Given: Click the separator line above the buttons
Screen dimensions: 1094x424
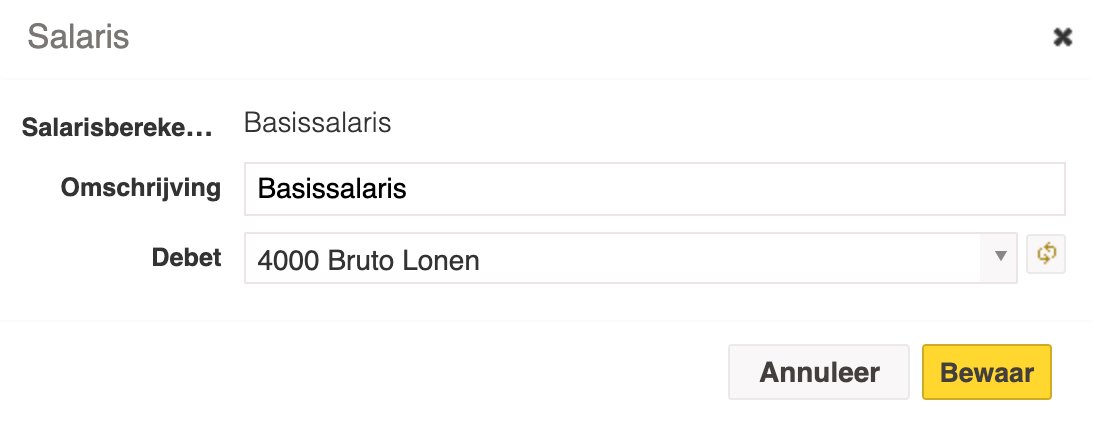Looking at the screenshot, I should (547, 321).
